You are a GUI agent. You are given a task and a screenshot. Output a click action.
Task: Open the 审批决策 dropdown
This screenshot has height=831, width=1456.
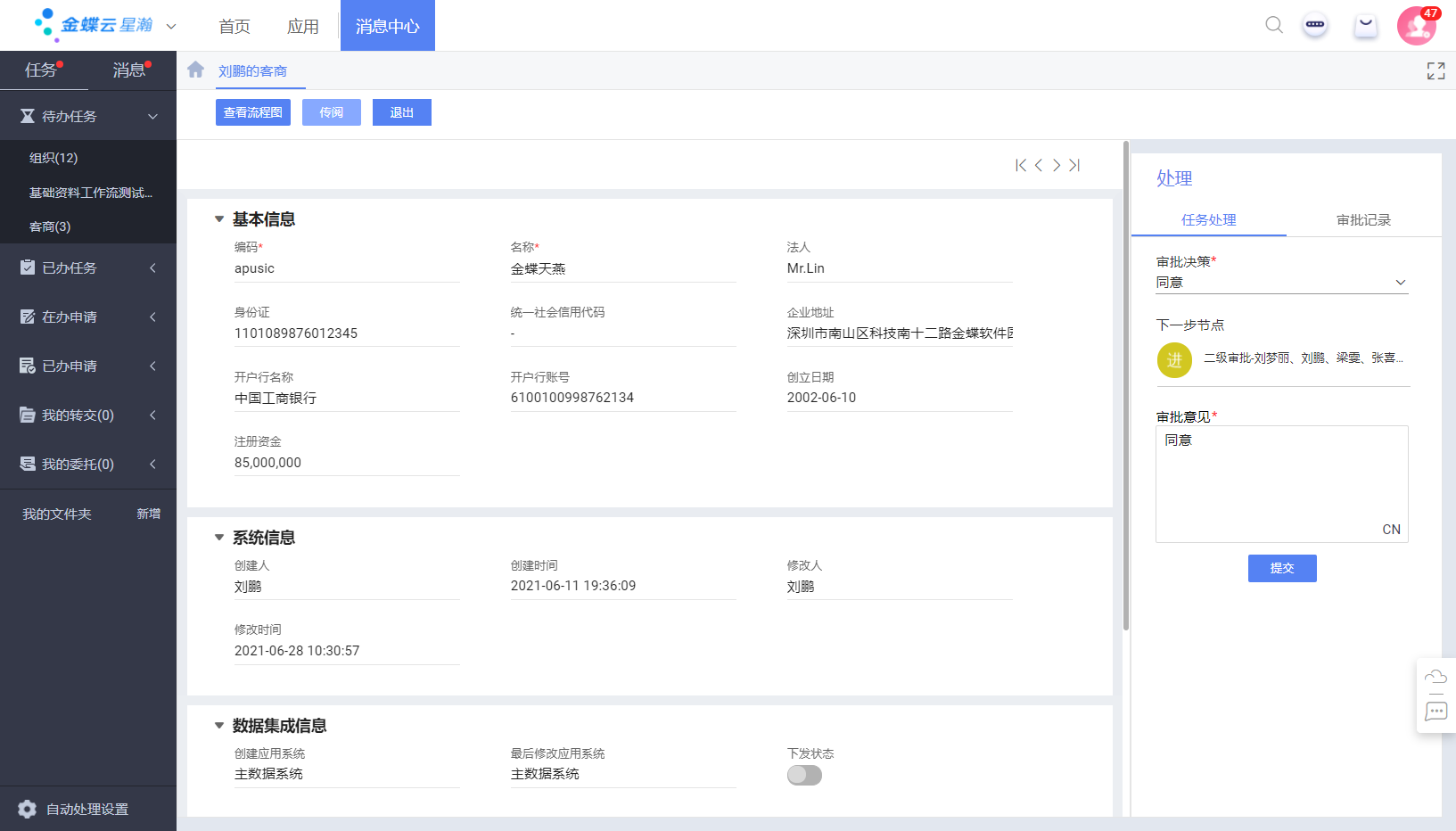point(1281,283)
